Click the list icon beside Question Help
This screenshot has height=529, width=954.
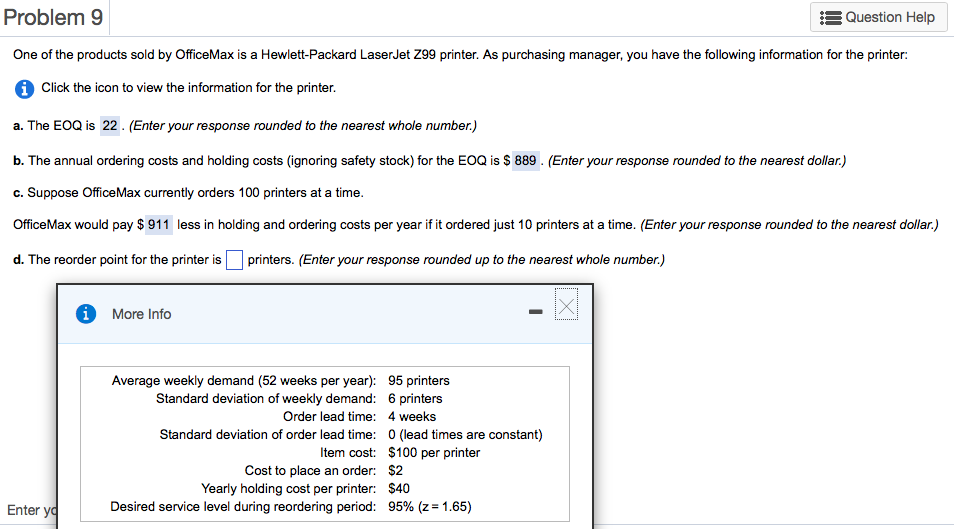(830, 18)
